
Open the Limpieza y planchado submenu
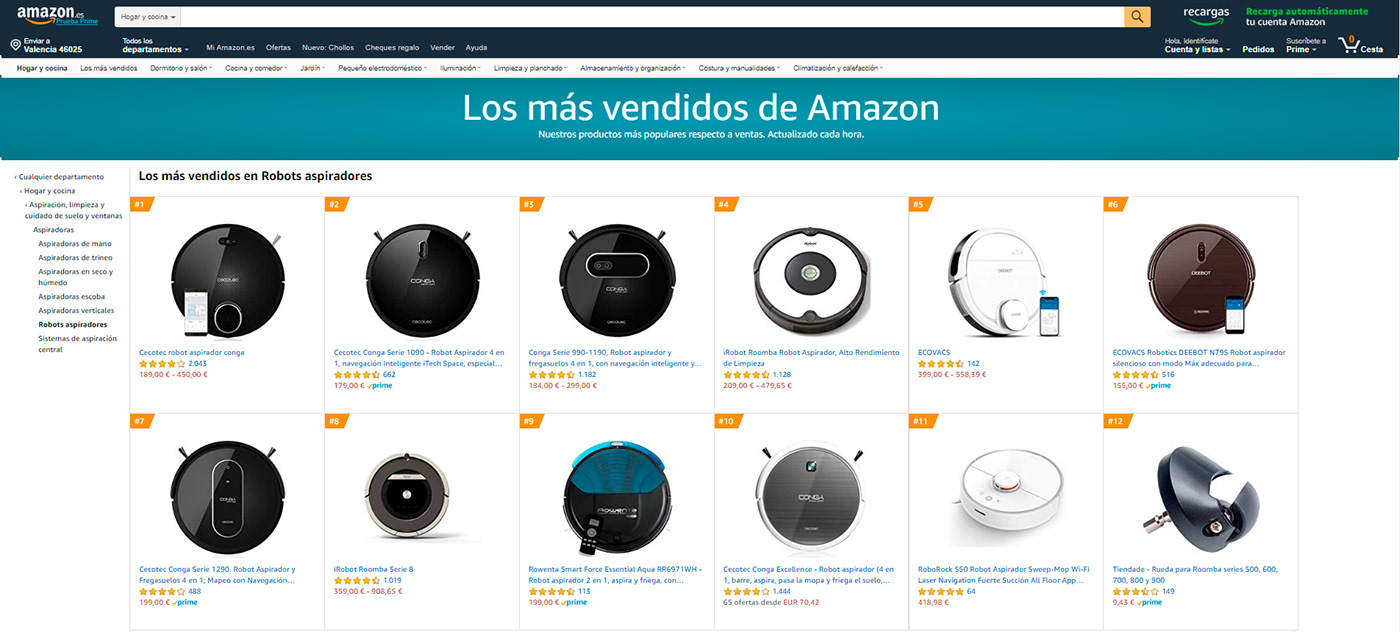point(531,68)
